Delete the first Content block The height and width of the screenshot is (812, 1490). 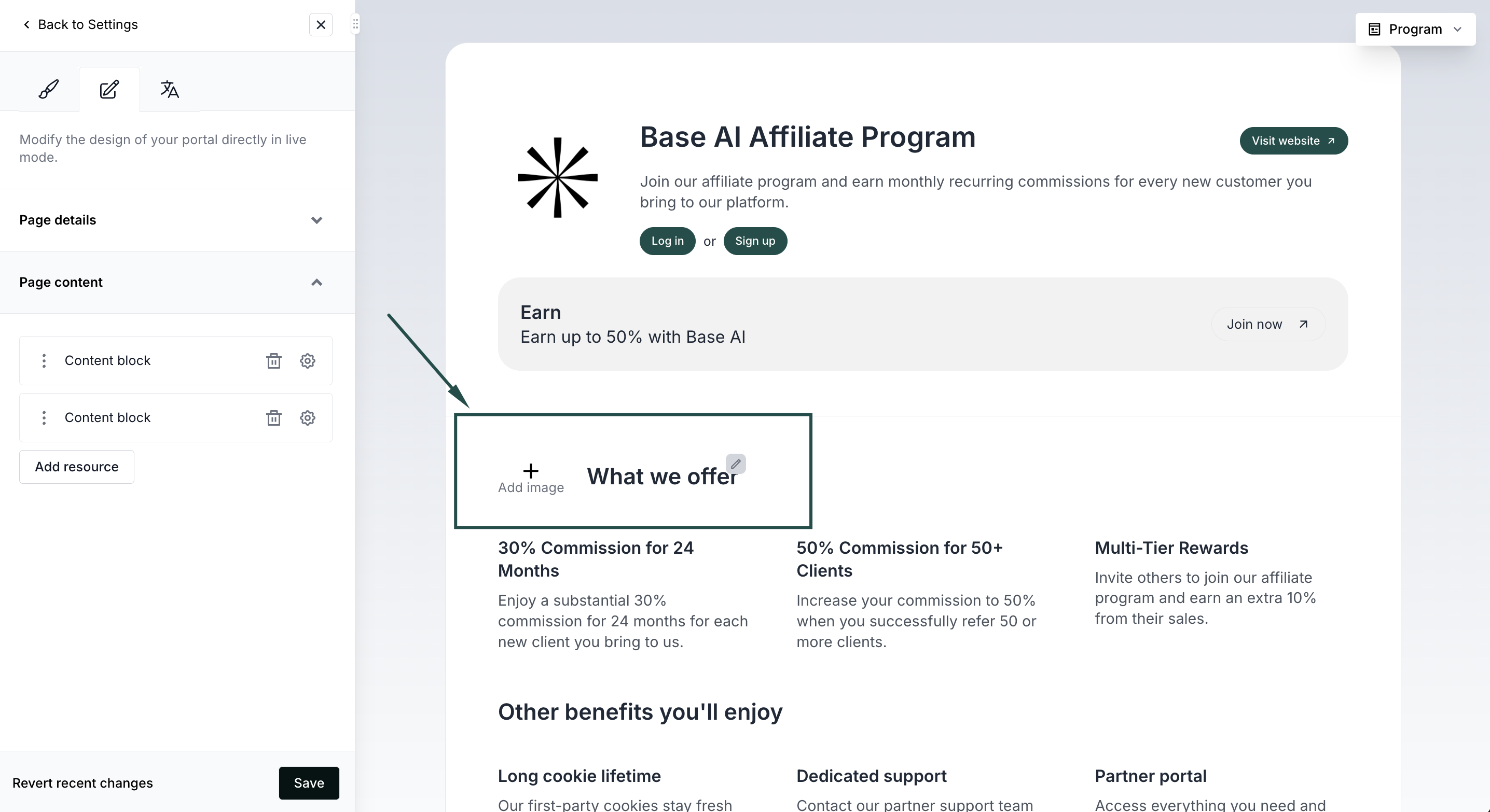pyautogui.click(x=273, y=361)
